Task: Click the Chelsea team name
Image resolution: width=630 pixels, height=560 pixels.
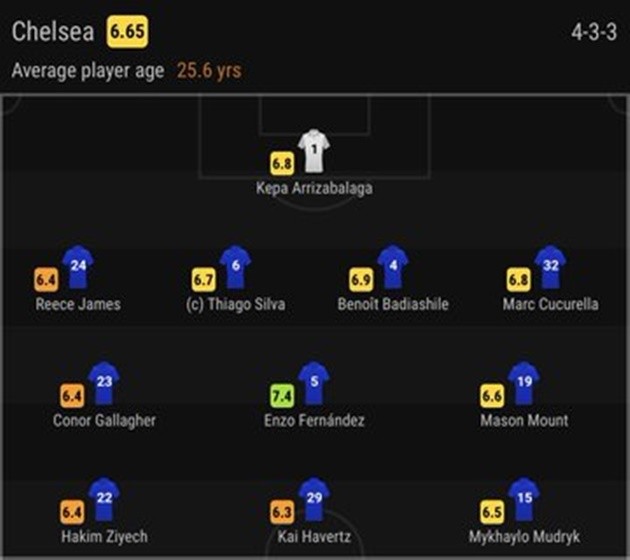Action: click(x=53, y=32)
